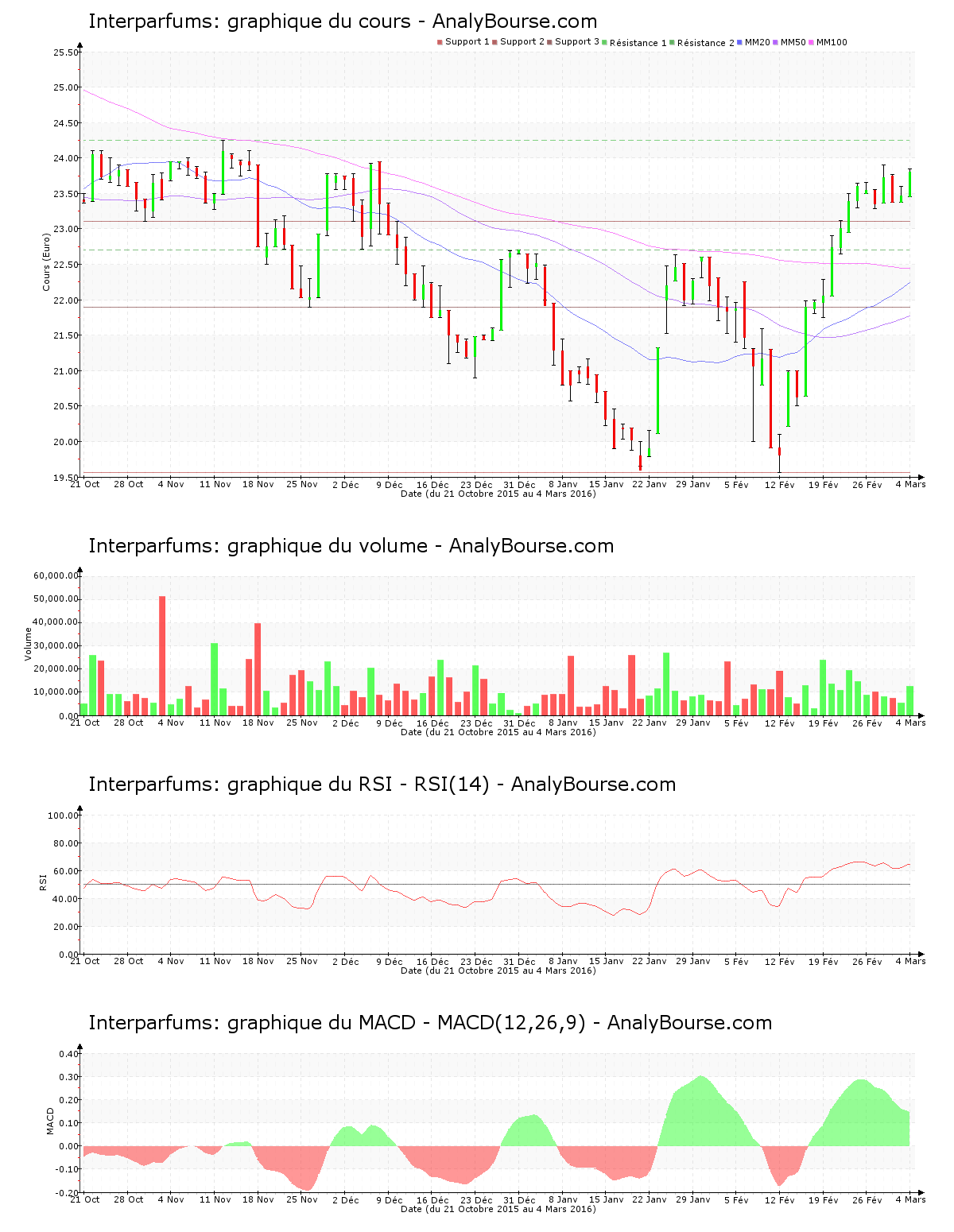Click the MM100 pink legend square
The image size is (954, 1232).
coord(812,42)
